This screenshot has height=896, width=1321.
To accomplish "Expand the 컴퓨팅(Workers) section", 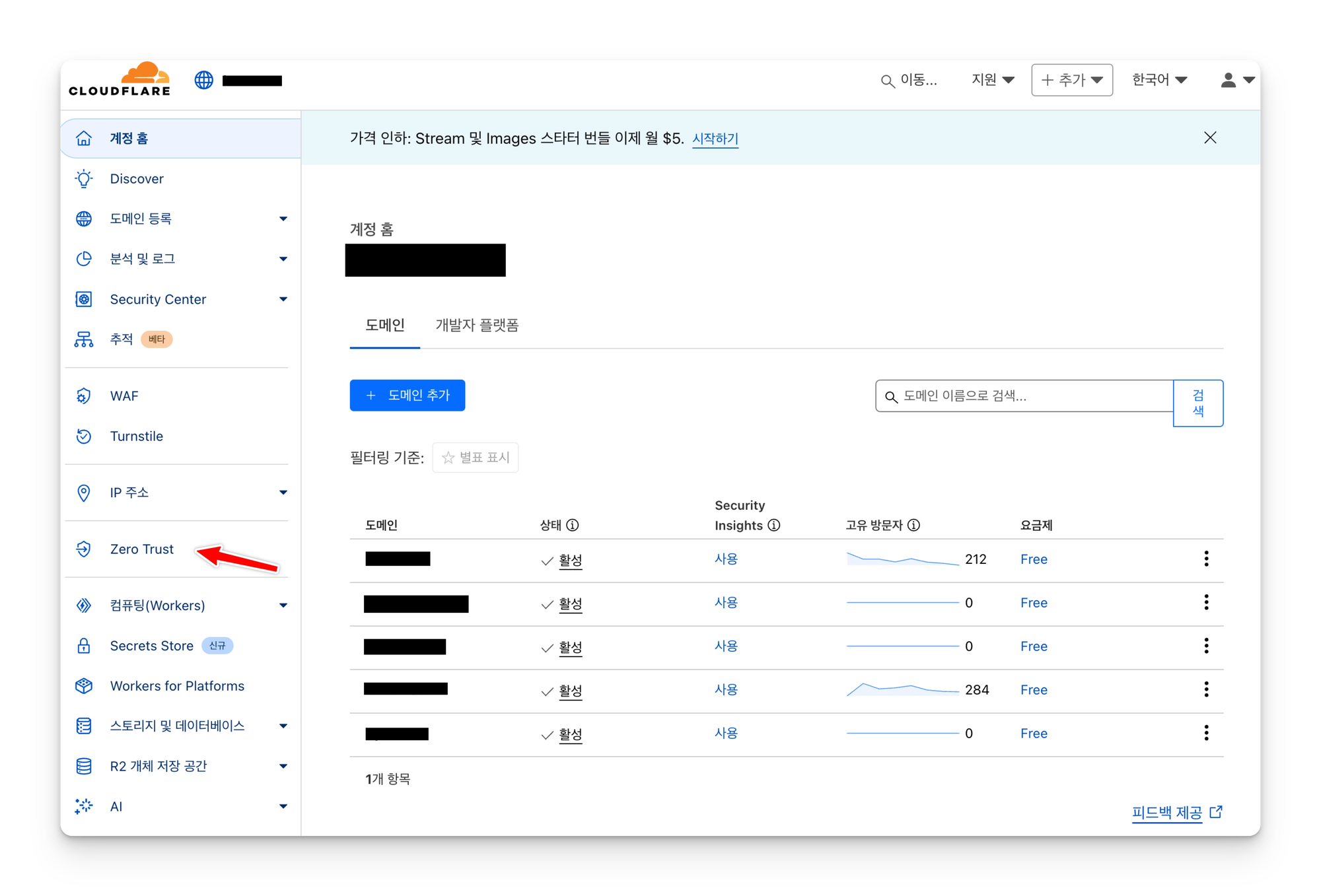I will point(283,605).
